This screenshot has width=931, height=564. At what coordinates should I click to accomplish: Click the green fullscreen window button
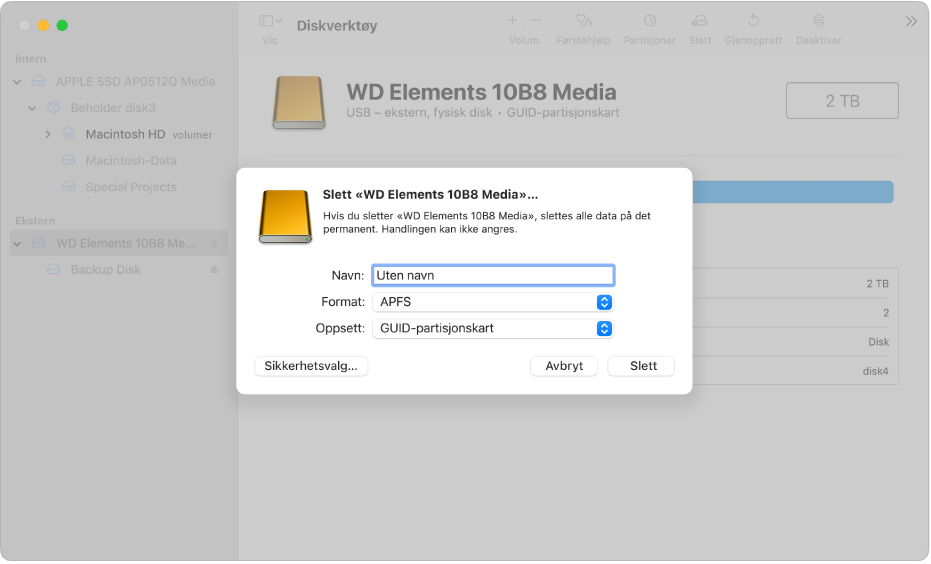[62, 26]
